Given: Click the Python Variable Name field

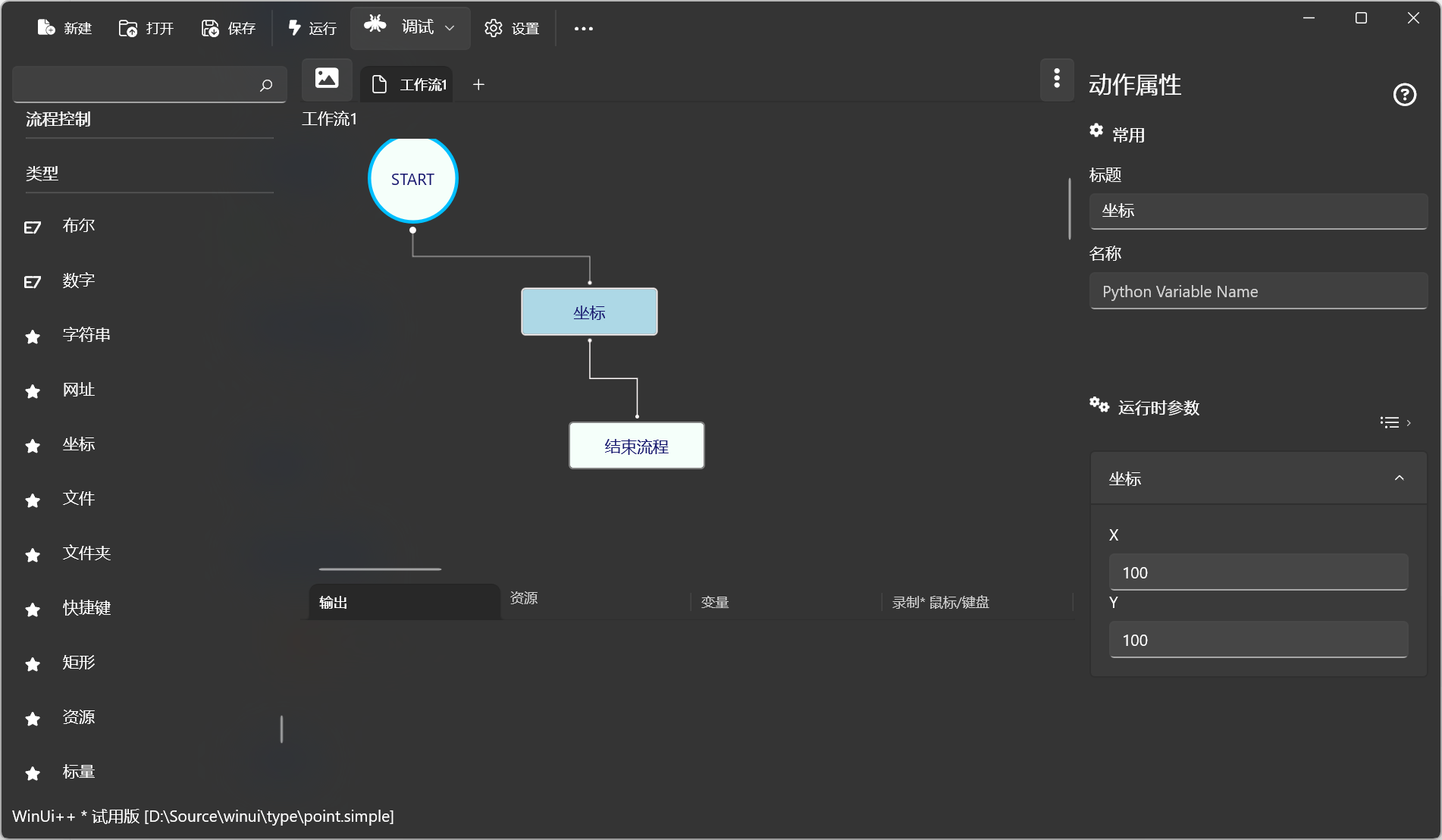Looking at the screenshot, I should click(x=1258, y=292).
